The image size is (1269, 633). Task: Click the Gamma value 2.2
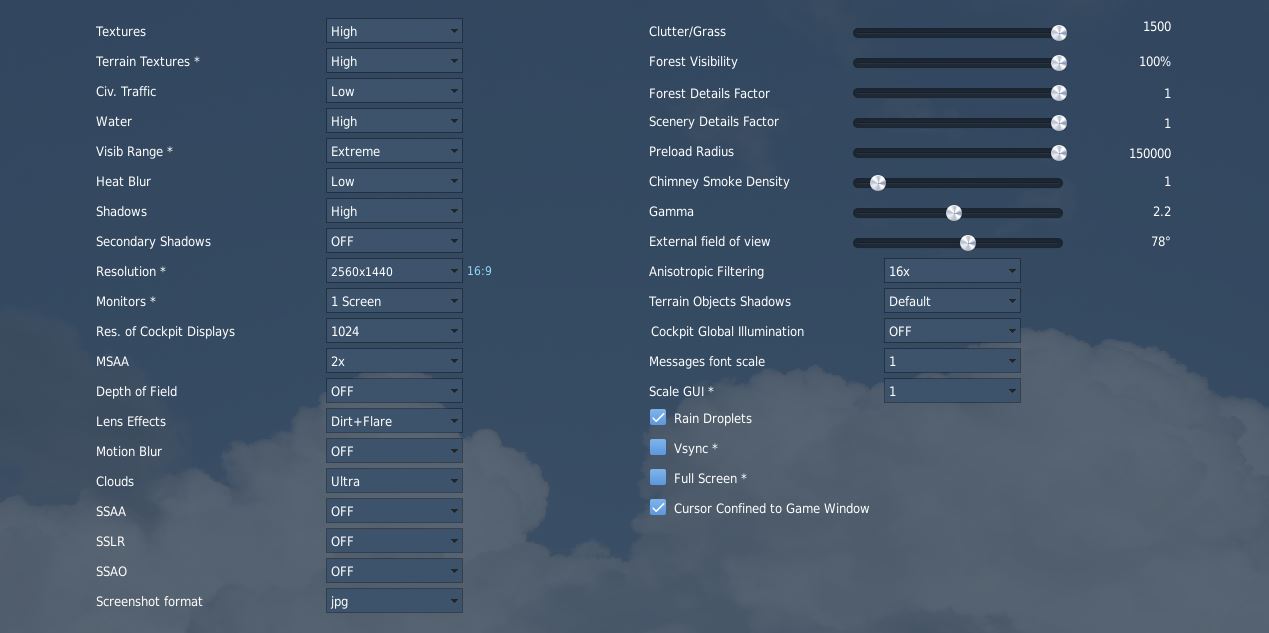(1161, 211)
